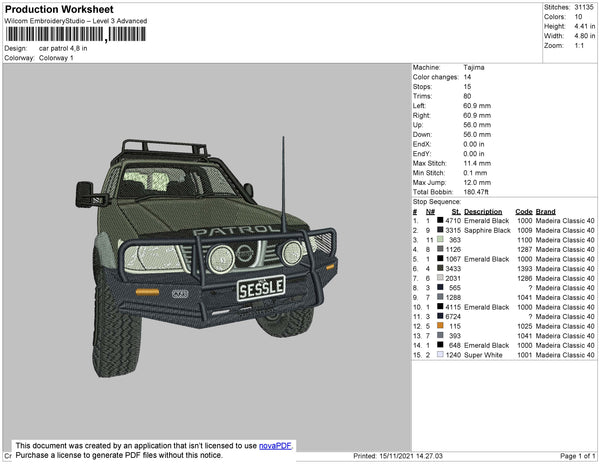The height and width of the screenshot is (464, 600).
Task: Click the "N#" column header
Action: pos(430,212)
